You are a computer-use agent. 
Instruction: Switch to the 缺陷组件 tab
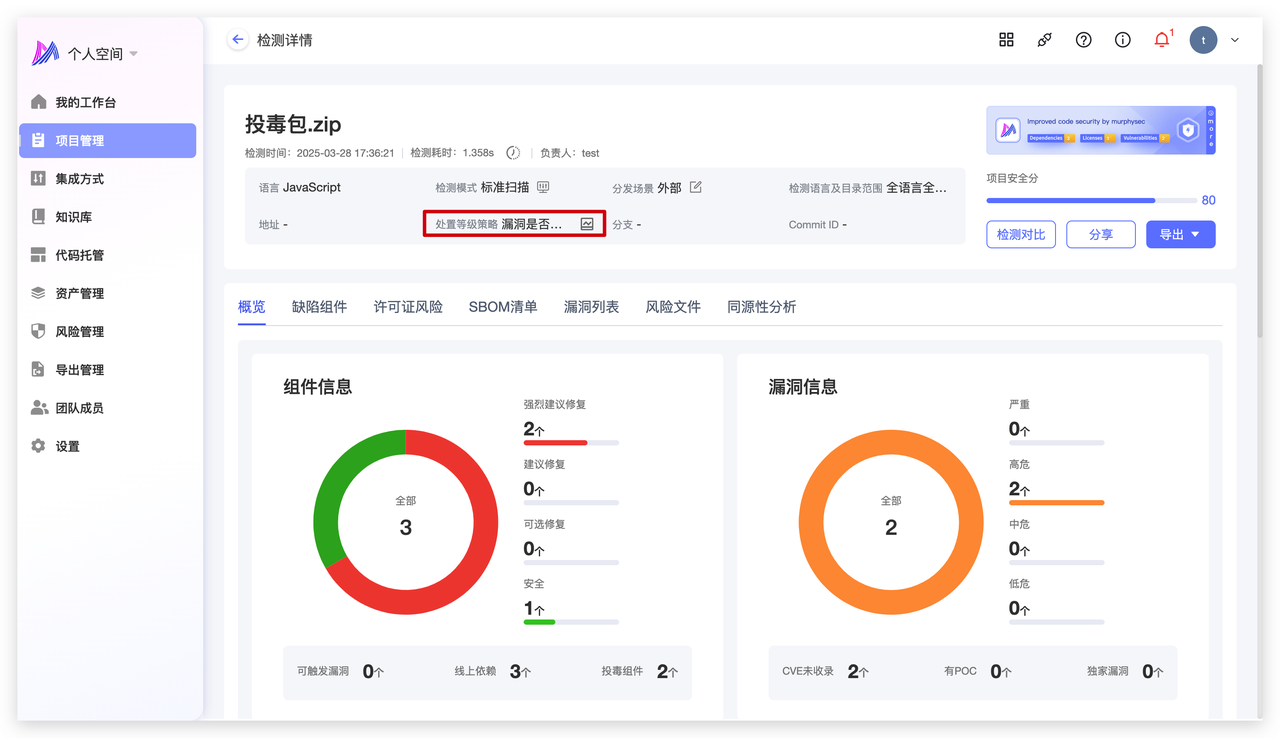(319, 307)
